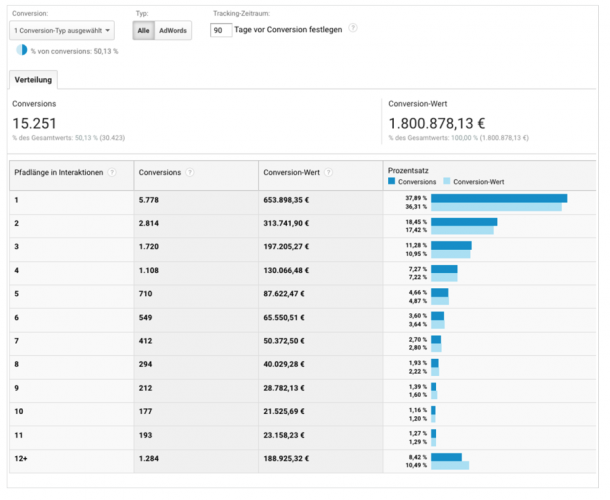Click the 10,49 % conversion value bar
Image resolution: width=610 pixels, height=500 pixels.
[x=450, y=465]
